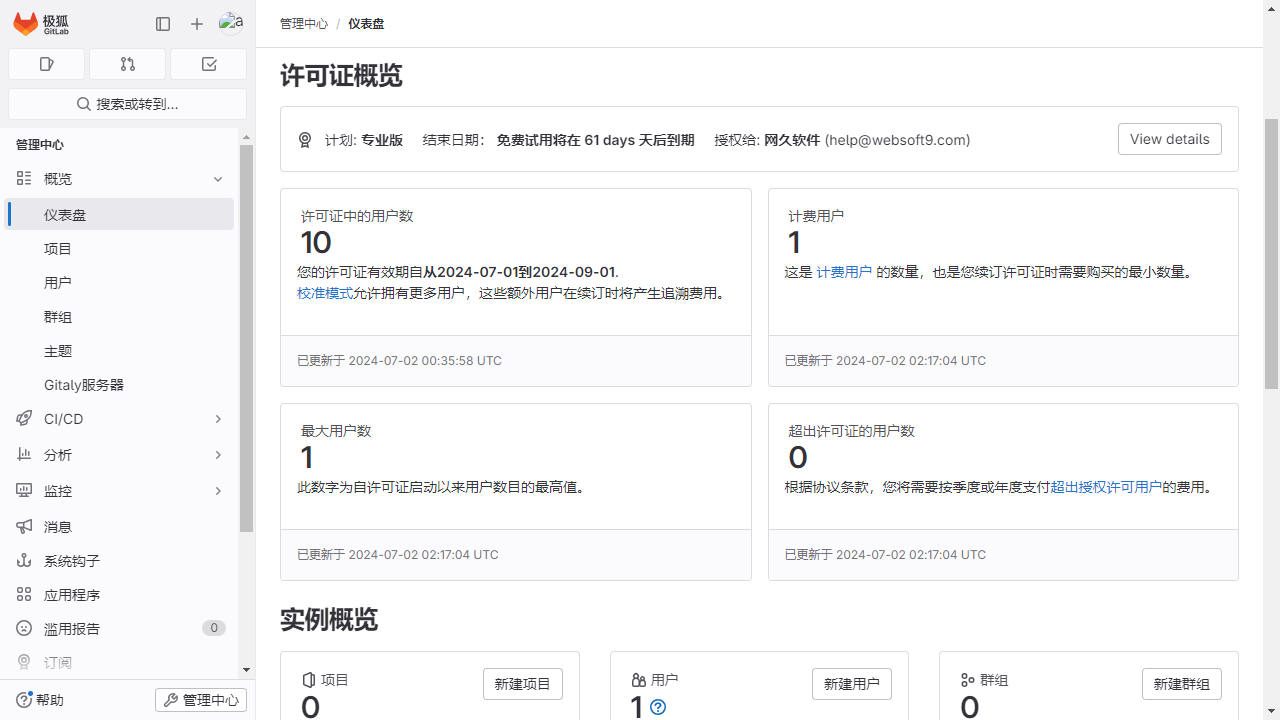
Task: Click the 应用程序 grid icon
Action: (x=24, y=595)
